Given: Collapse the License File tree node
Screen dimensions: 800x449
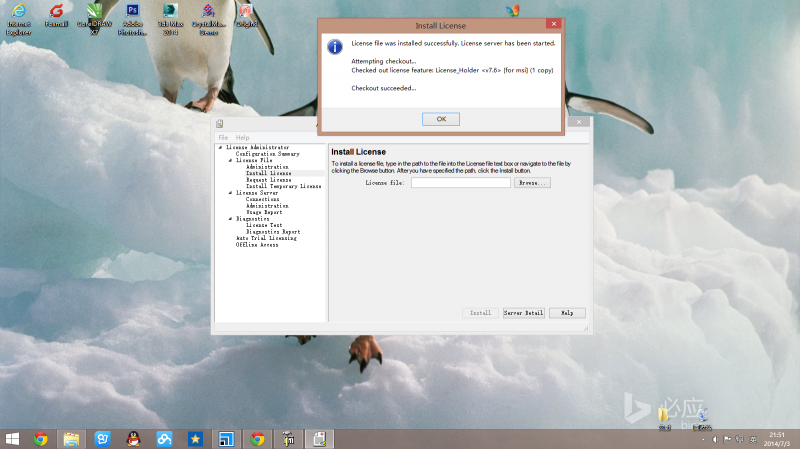Looking at the screenshot, I should click(230, 160).
